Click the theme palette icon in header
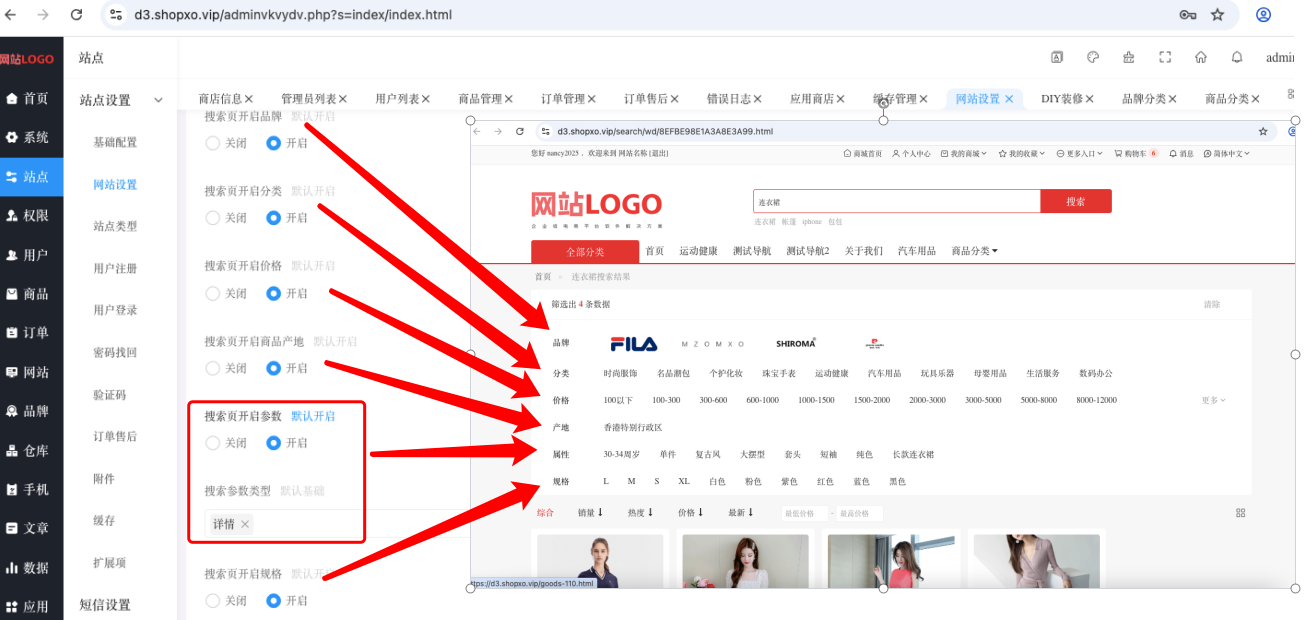Screen dimensions: 1310x620 pos(1093,57)
